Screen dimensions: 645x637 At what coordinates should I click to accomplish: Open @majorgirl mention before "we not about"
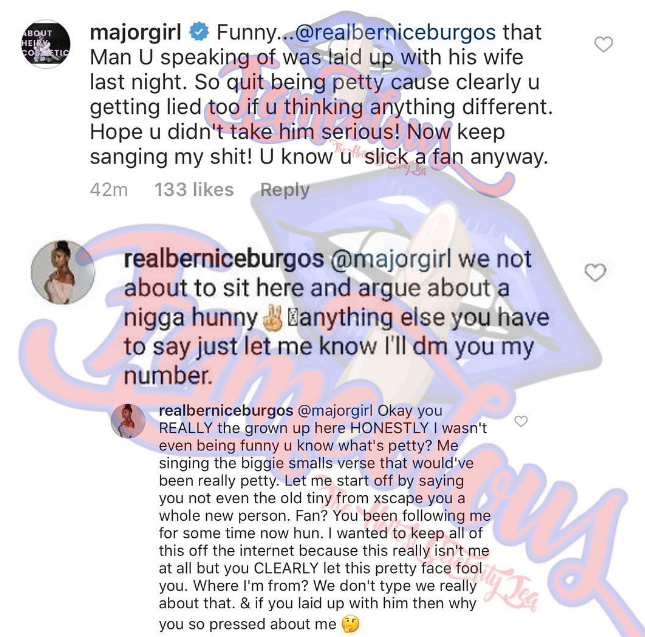click(391, 260)
